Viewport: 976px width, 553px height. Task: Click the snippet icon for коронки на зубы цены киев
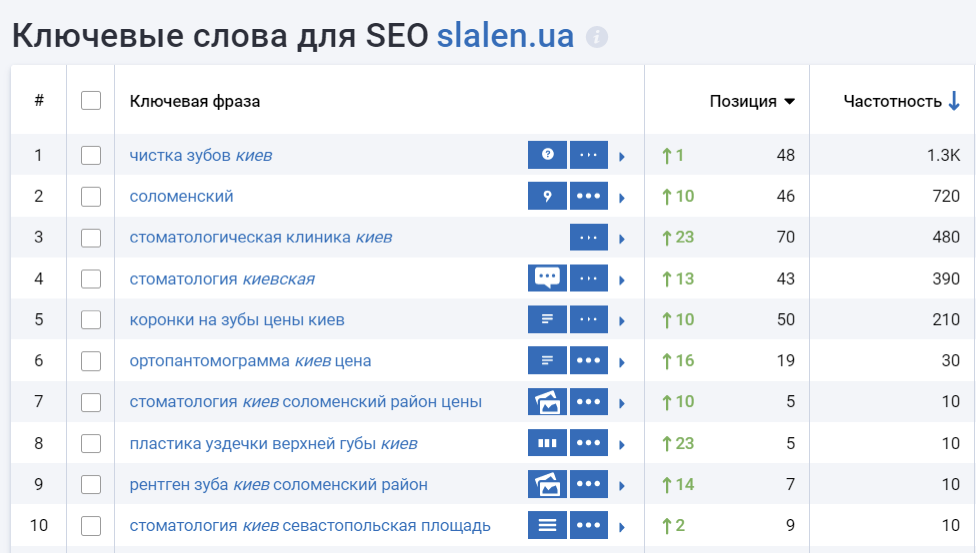point(547,319)
